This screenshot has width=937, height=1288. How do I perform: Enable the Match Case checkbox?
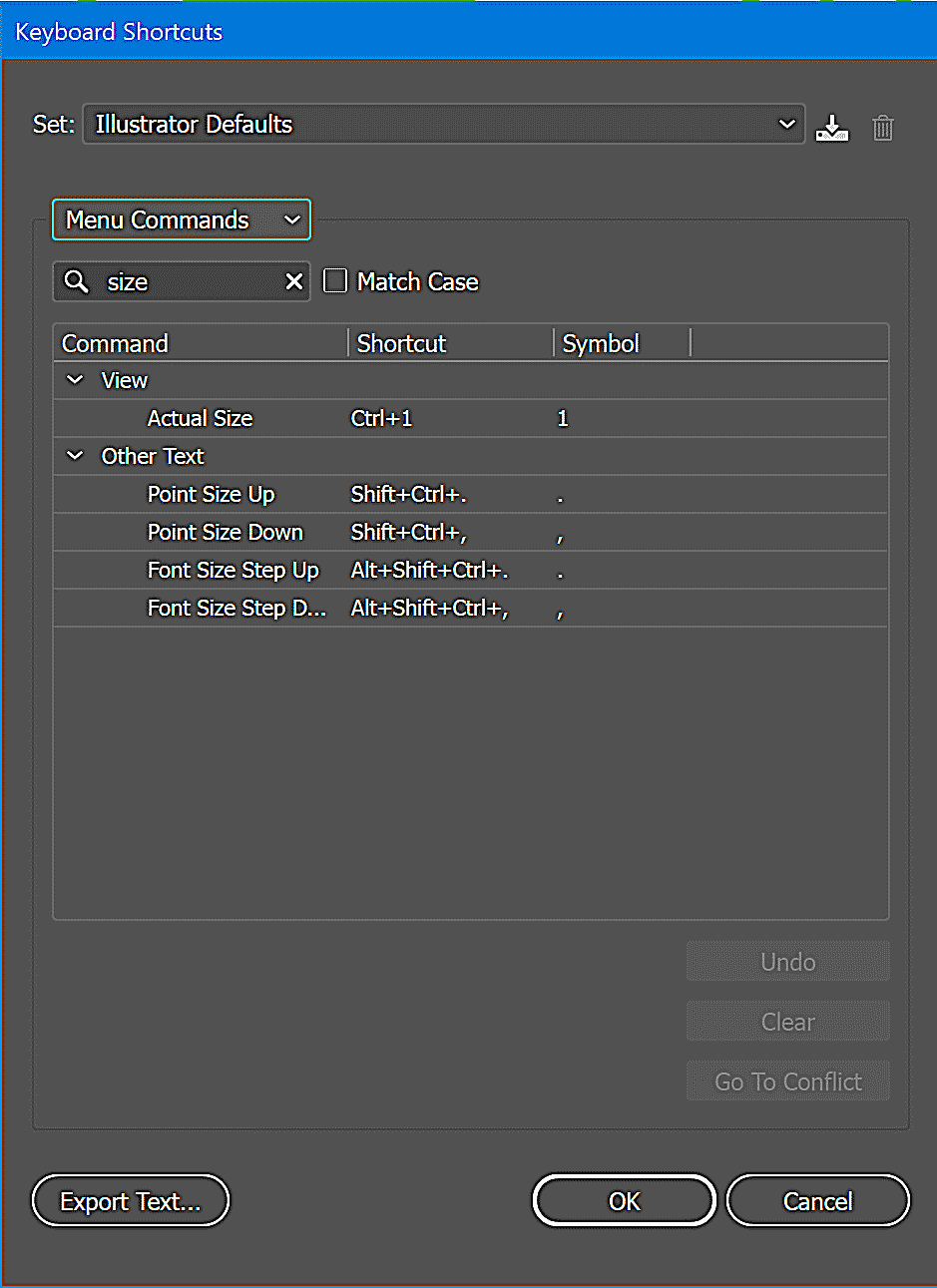(335, 280)
